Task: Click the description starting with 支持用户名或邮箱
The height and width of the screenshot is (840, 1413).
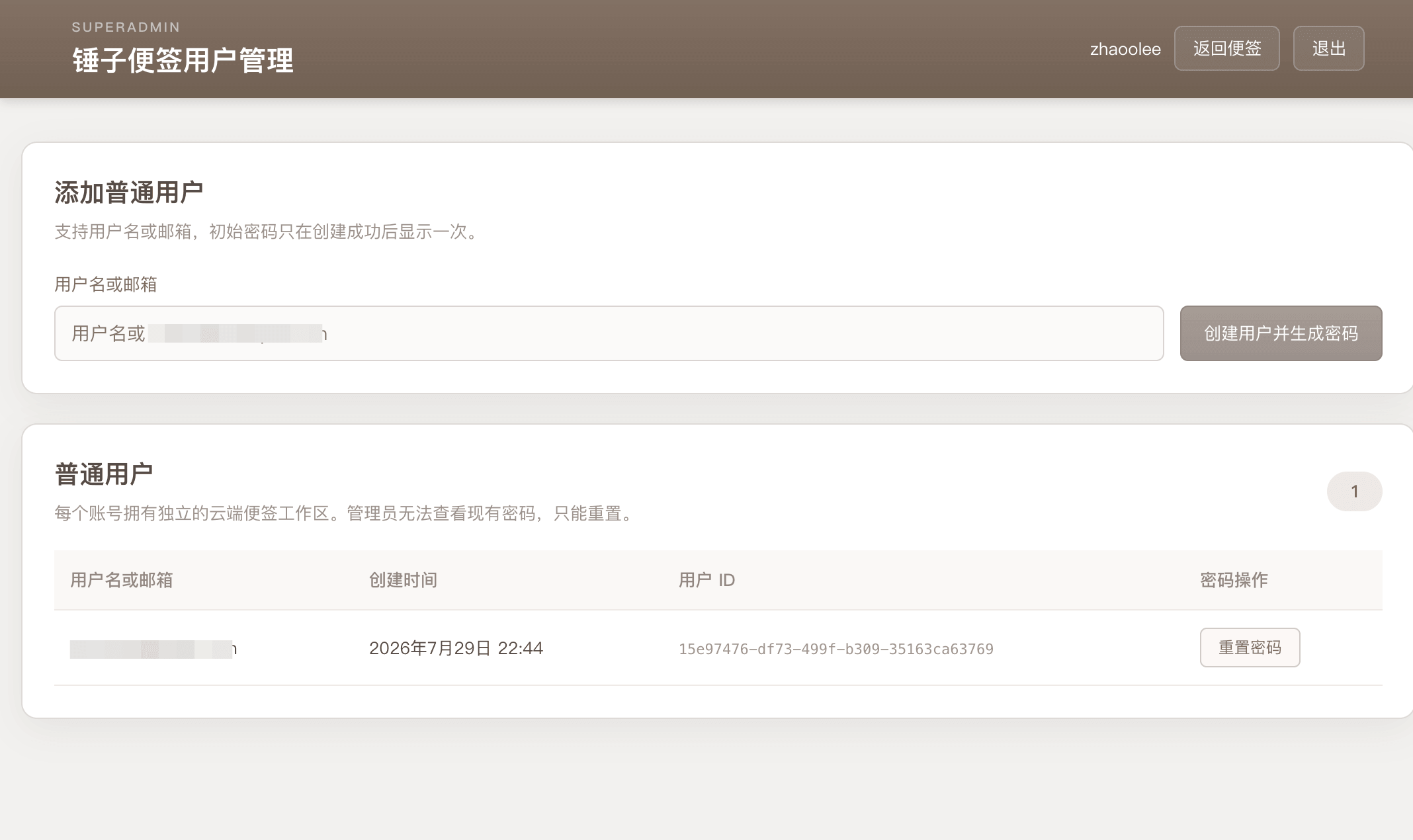Action: [266, 231]
